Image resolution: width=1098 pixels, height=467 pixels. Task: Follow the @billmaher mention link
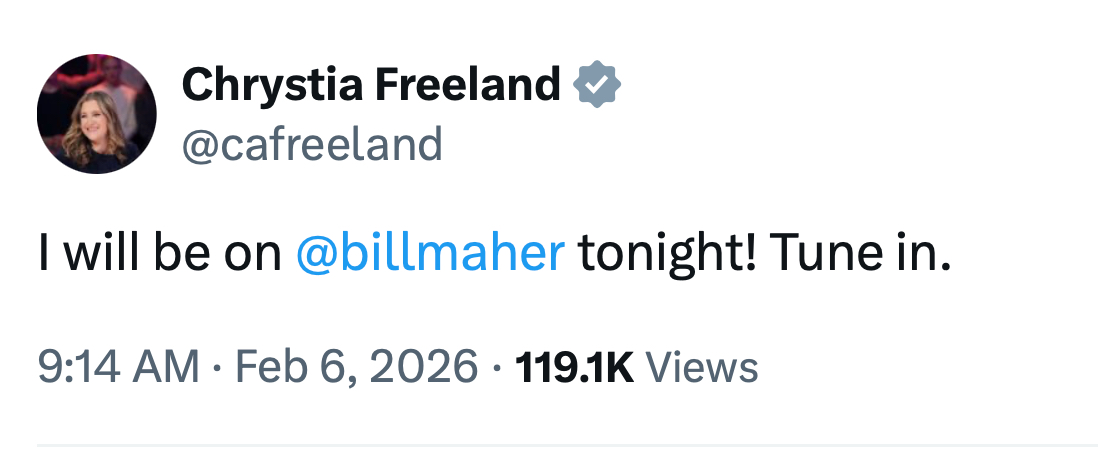[x=431, y=254]
